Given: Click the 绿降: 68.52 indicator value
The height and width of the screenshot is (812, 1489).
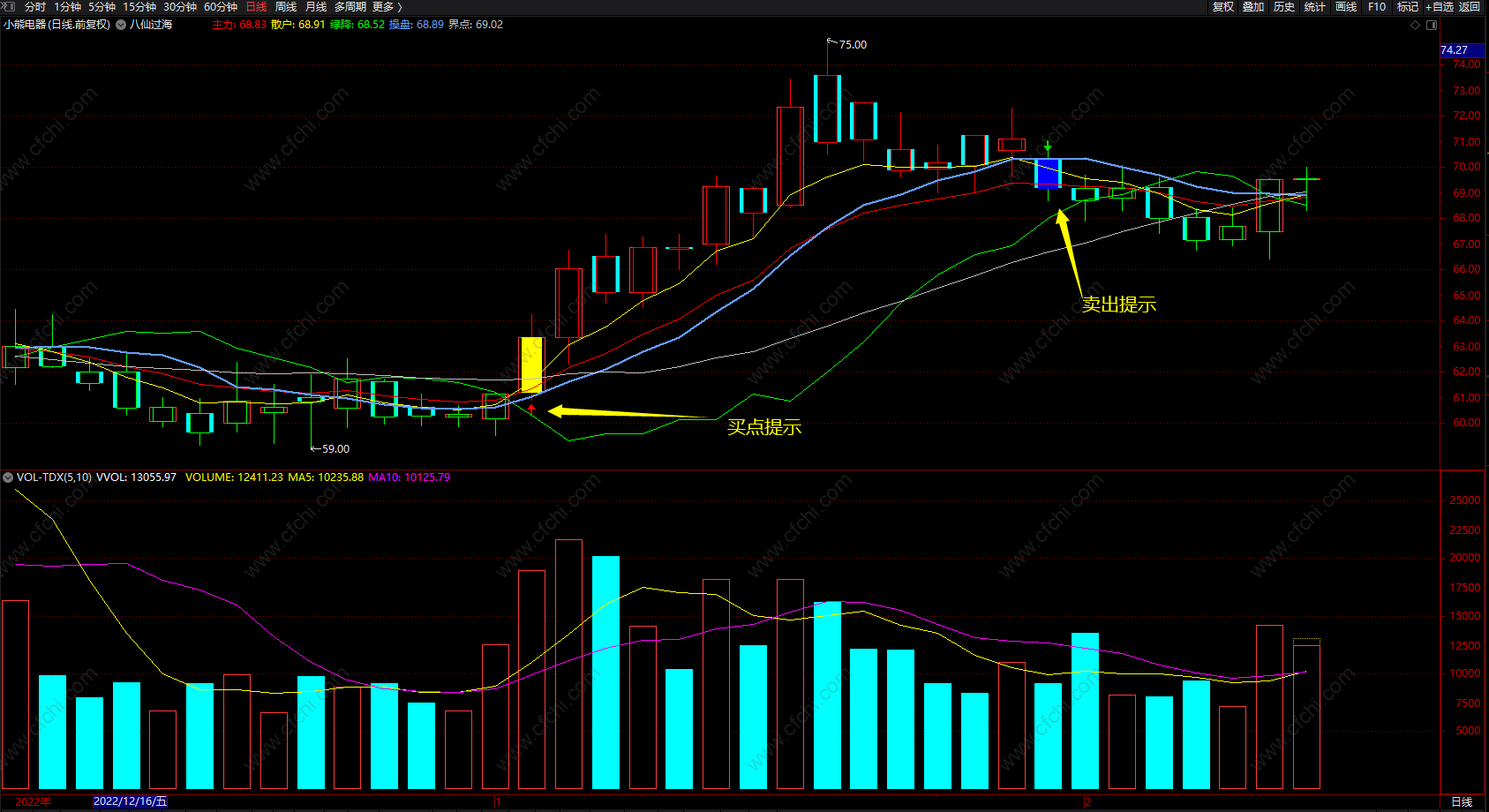Looking at the screenshot, I should pyautogui.click(x=357, y=25).
